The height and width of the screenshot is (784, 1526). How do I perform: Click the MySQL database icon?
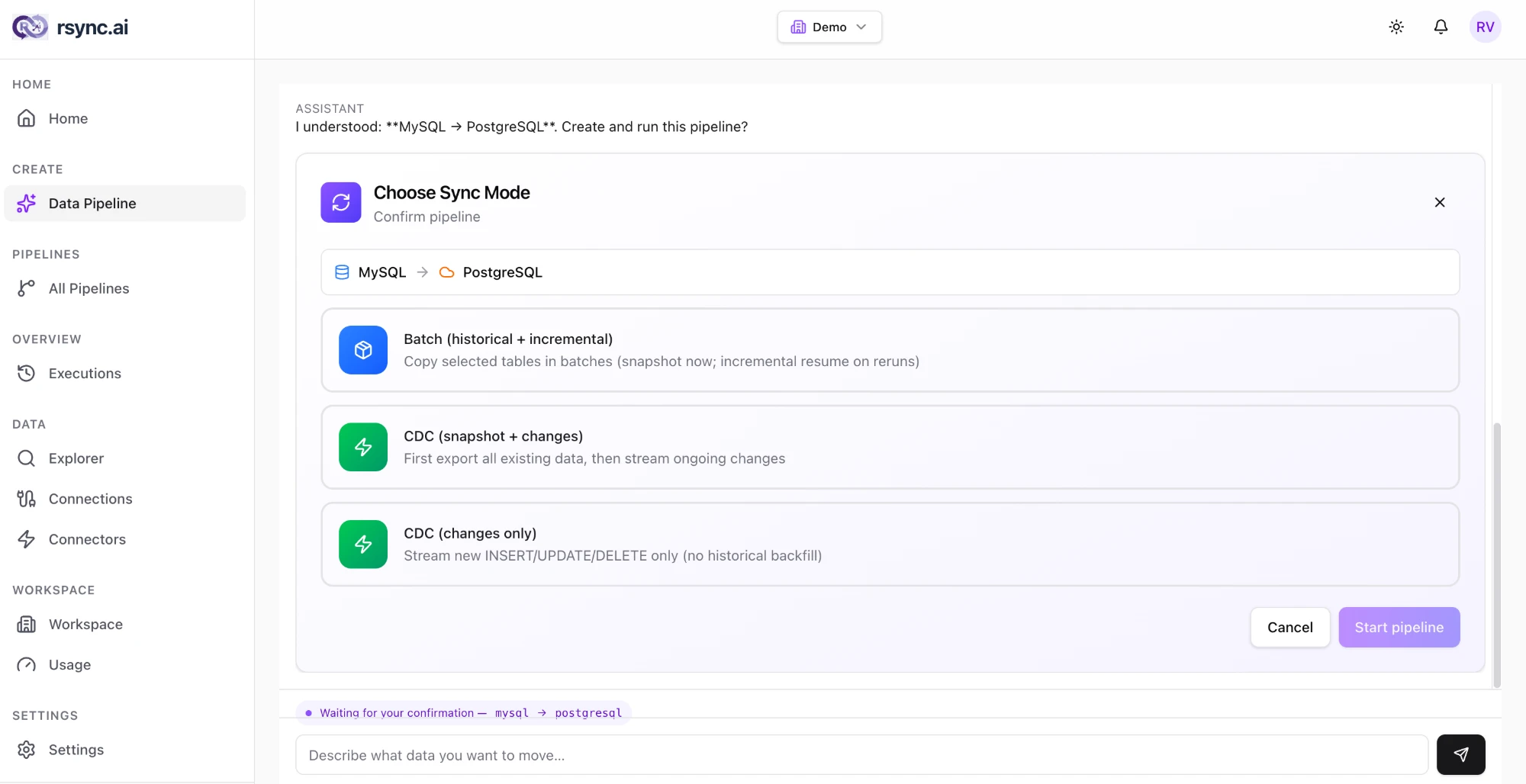coord(342,272)
